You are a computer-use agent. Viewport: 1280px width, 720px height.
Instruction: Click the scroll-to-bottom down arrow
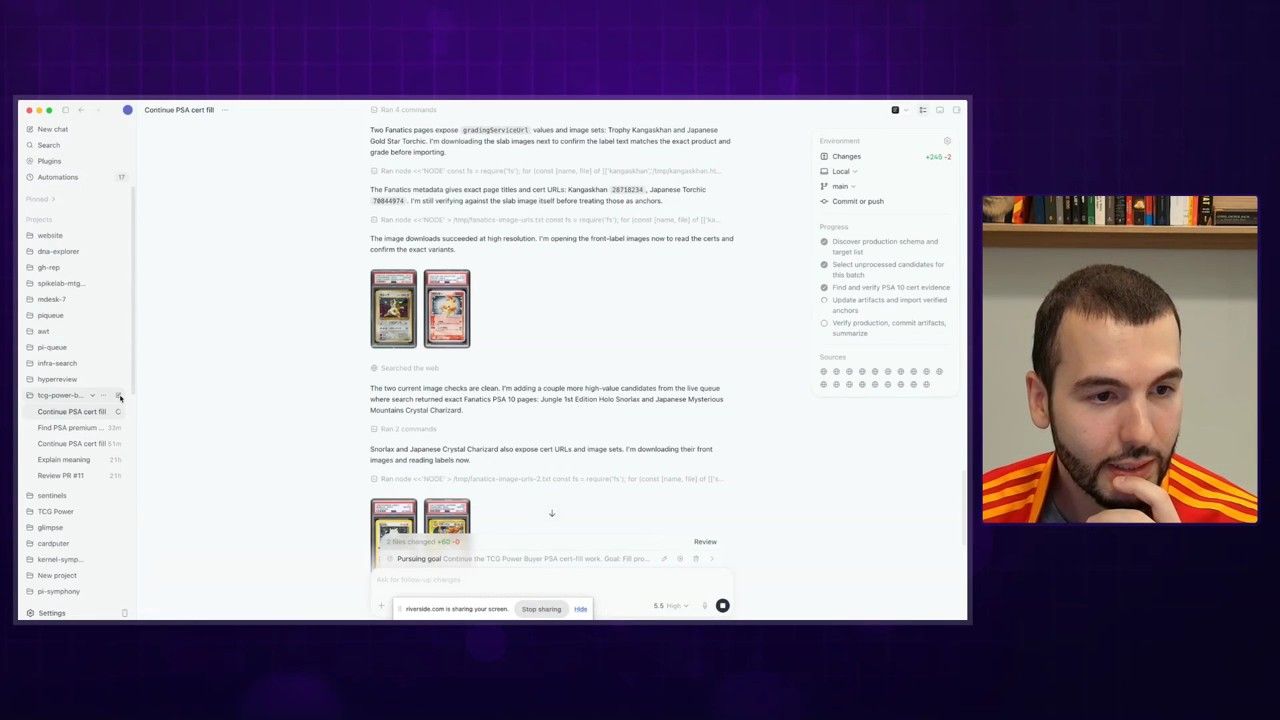pos(551,514)
